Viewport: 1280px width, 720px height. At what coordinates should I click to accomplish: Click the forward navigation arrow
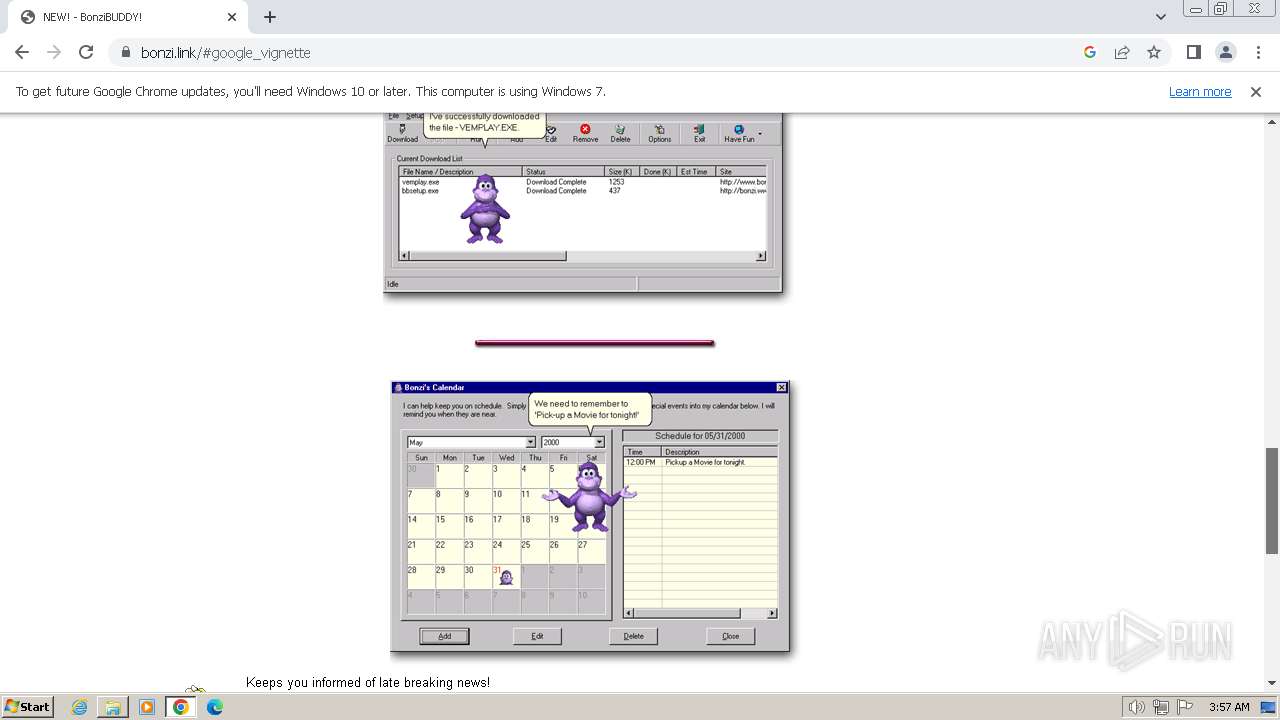point(54,53)
